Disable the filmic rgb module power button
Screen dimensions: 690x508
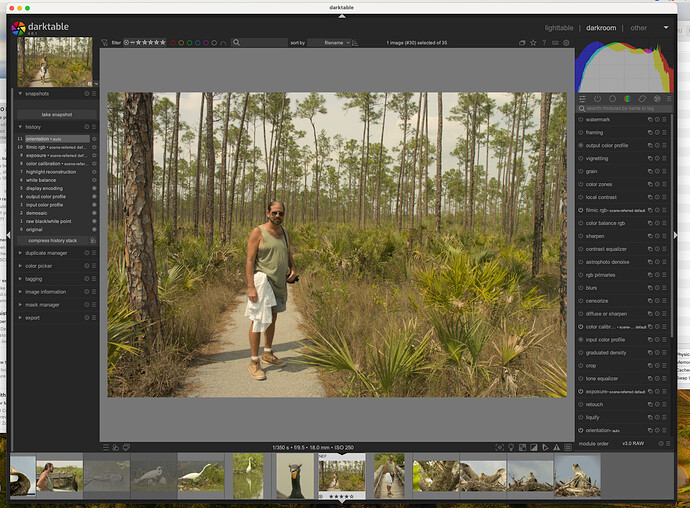tap(581, 210)
